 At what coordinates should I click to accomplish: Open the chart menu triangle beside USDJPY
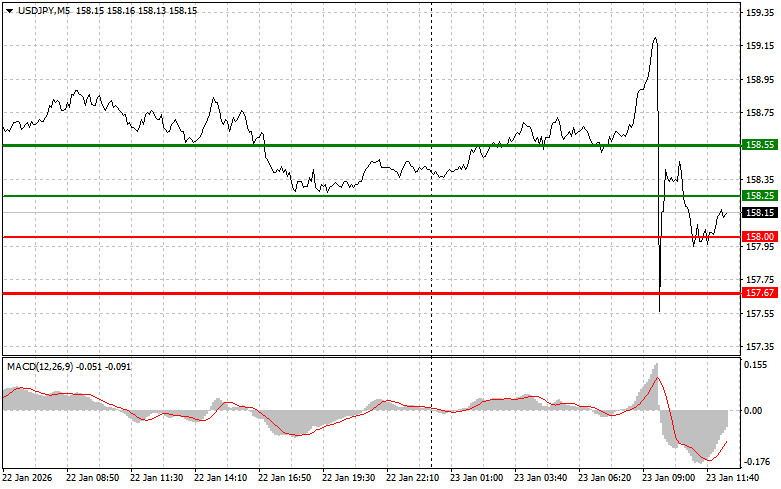click(9, 11)
